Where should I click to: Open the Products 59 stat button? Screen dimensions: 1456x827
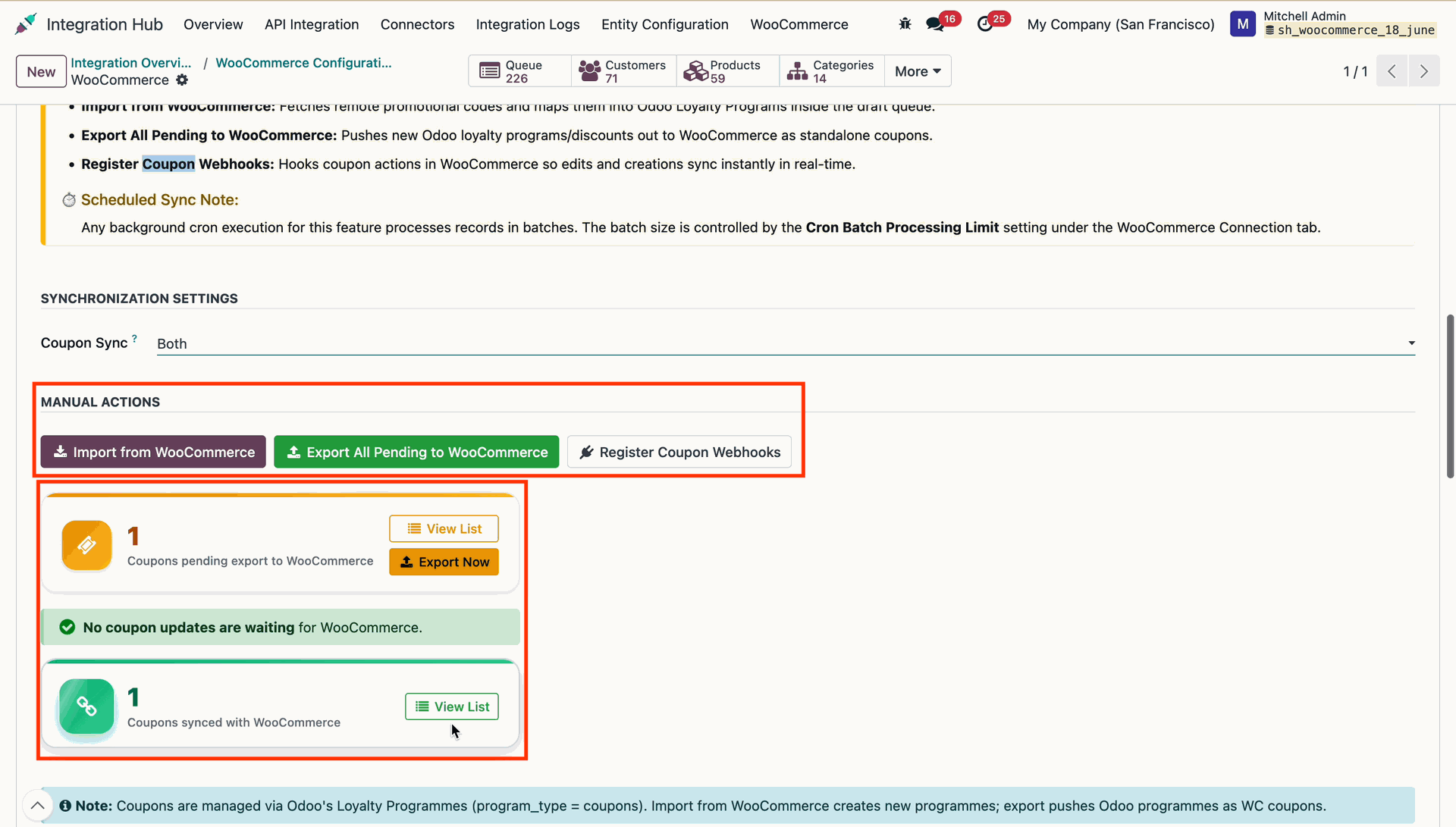[x=727, y=71]
